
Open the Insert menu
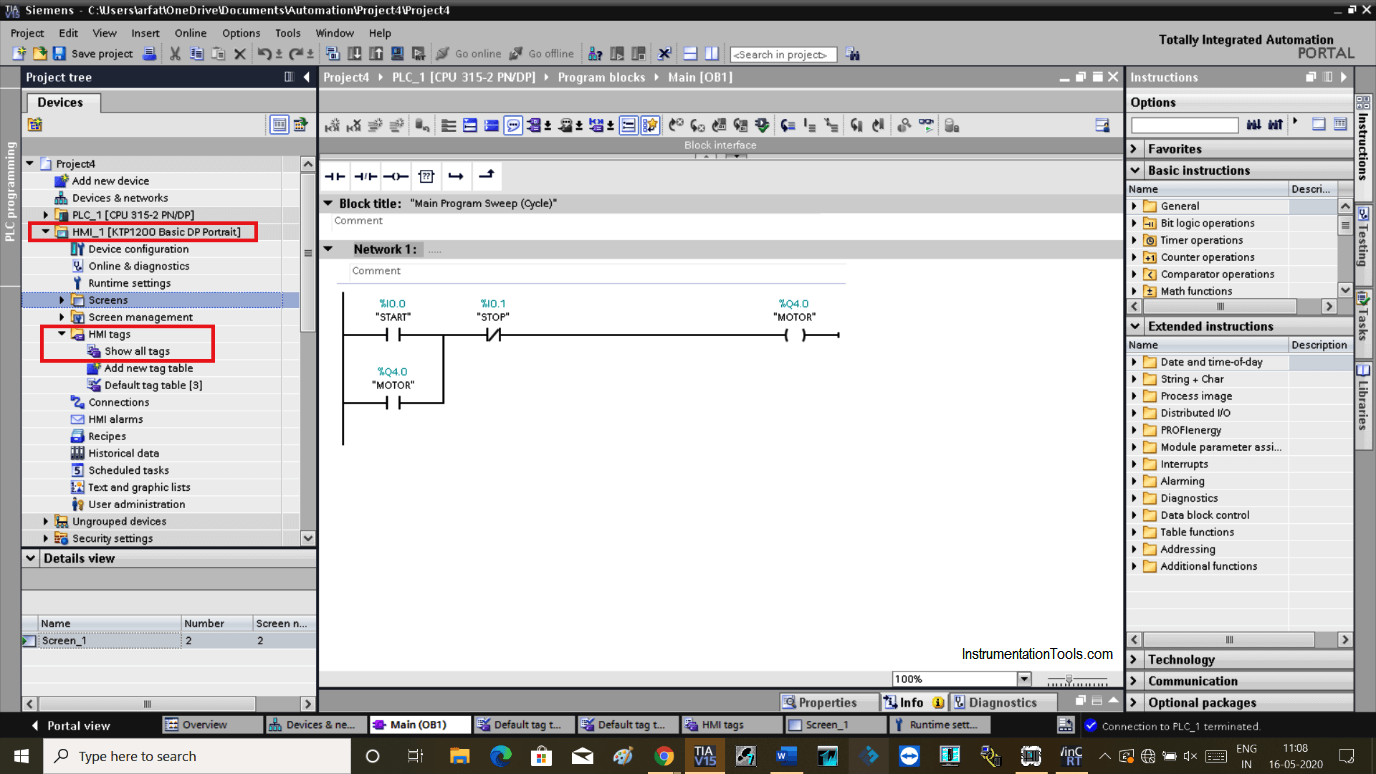click(145, 33)
